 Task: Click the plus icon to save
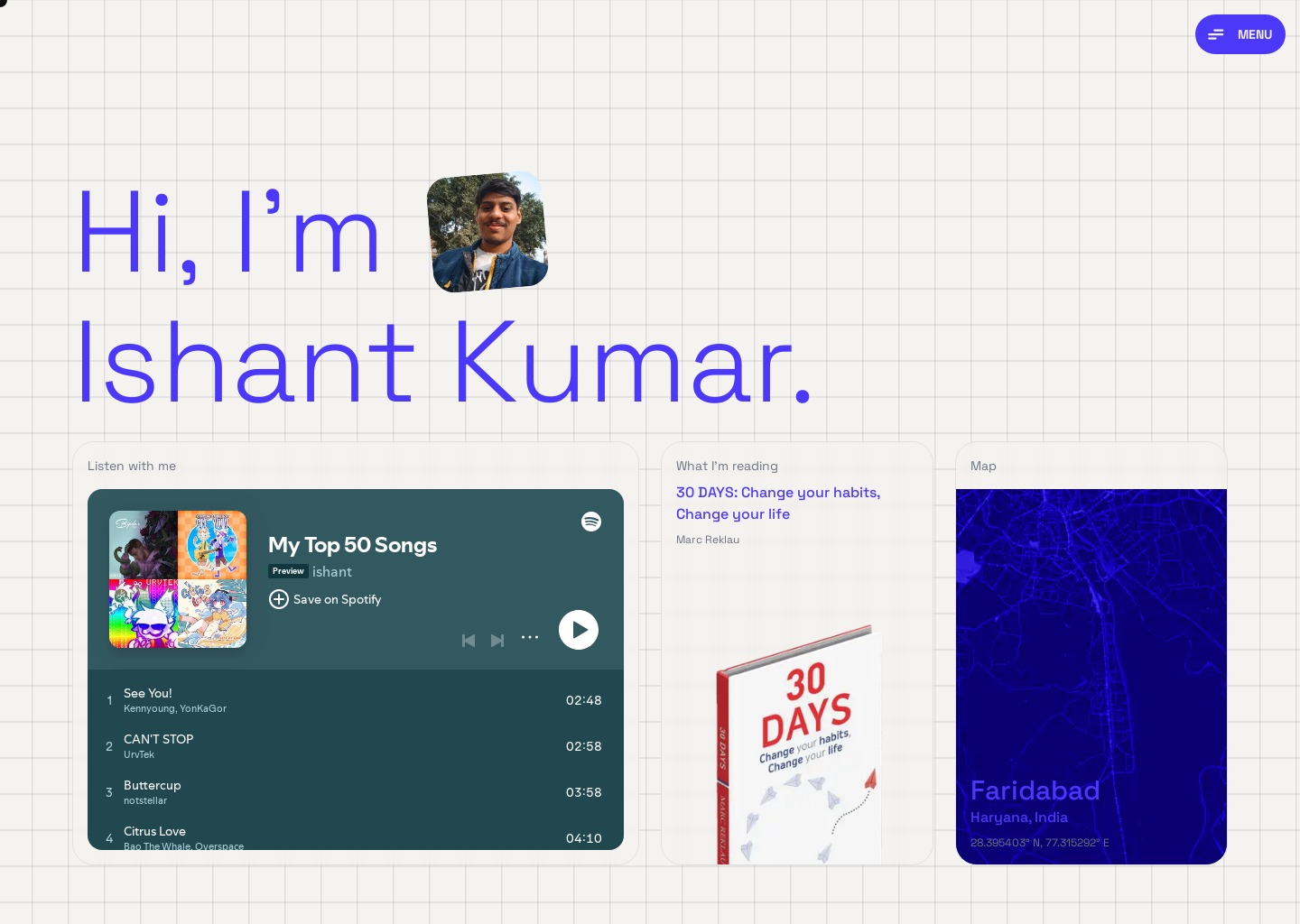(279, 599)
